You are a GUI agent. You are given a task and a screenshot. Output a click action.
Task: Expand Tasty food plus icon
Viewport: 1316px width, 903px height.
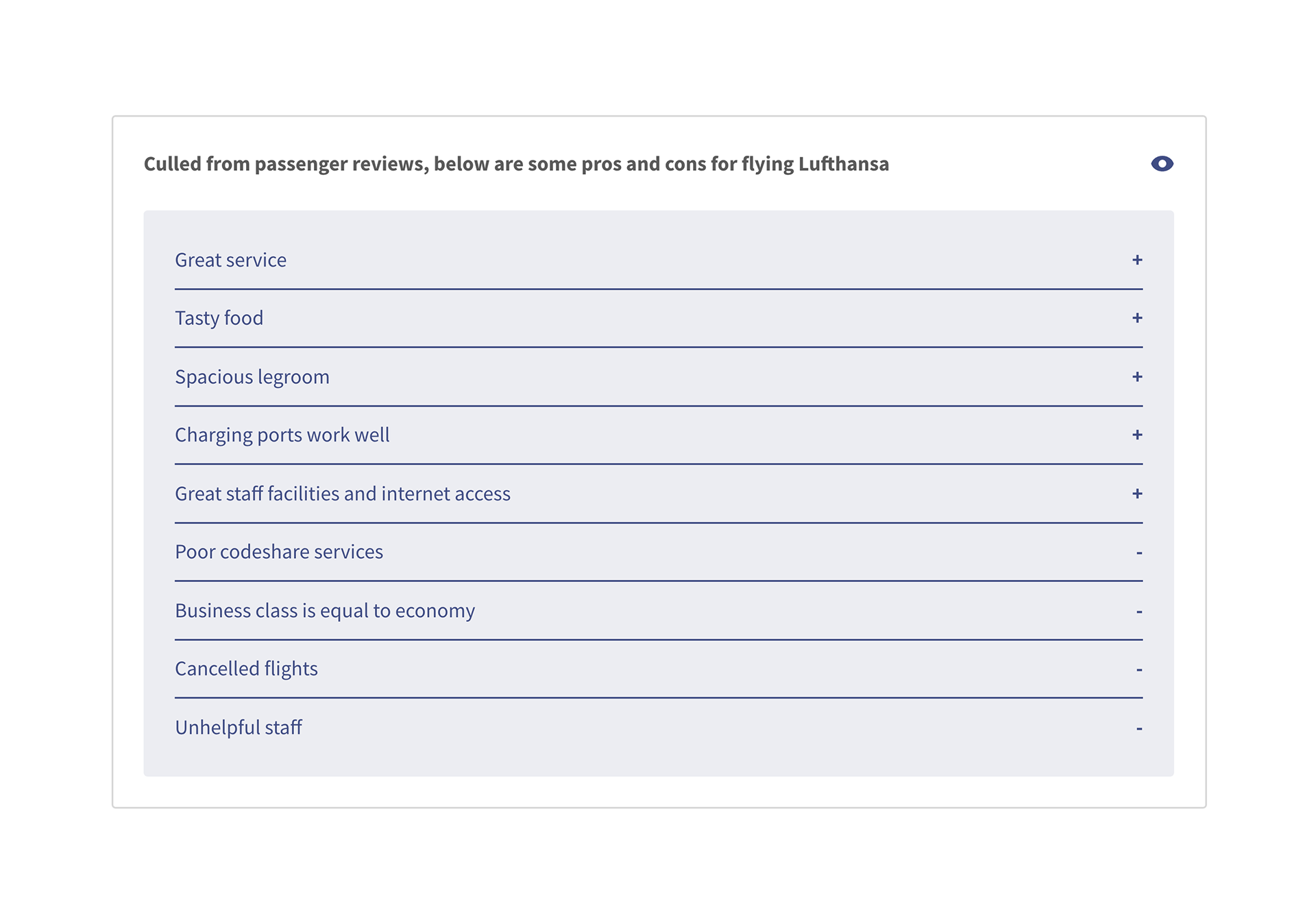click(1137, 318)
